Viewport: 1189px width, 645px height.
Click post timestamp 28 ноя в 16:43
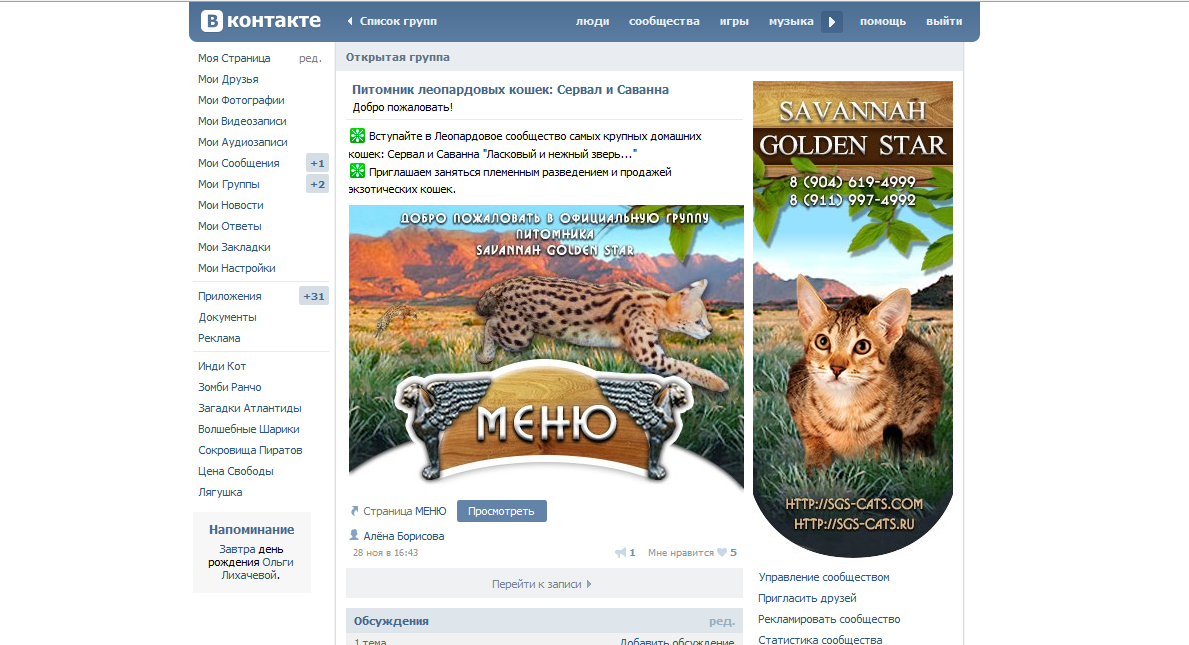pyautogui.click(x=385, y=553)
